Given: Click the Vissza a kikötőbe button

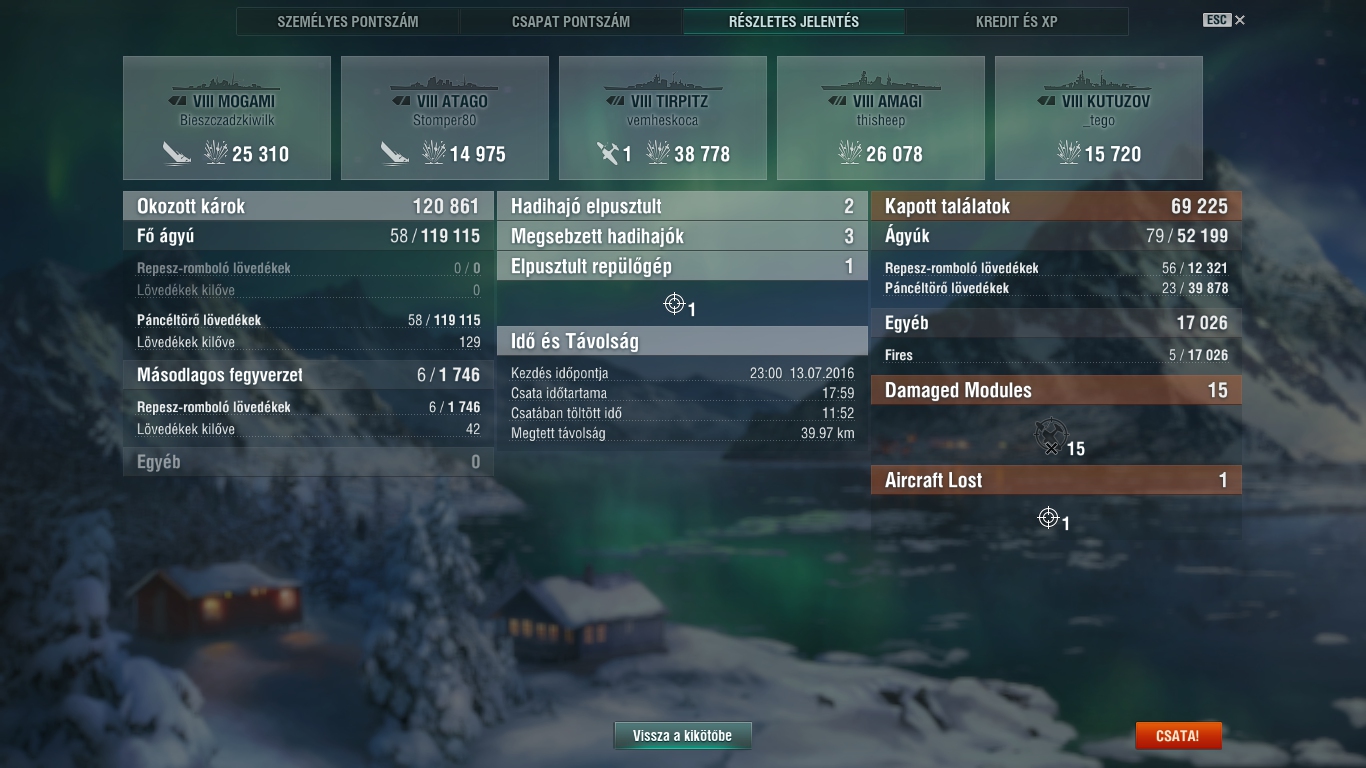Looking at the screenshot, I should click(x=682, y=736).
